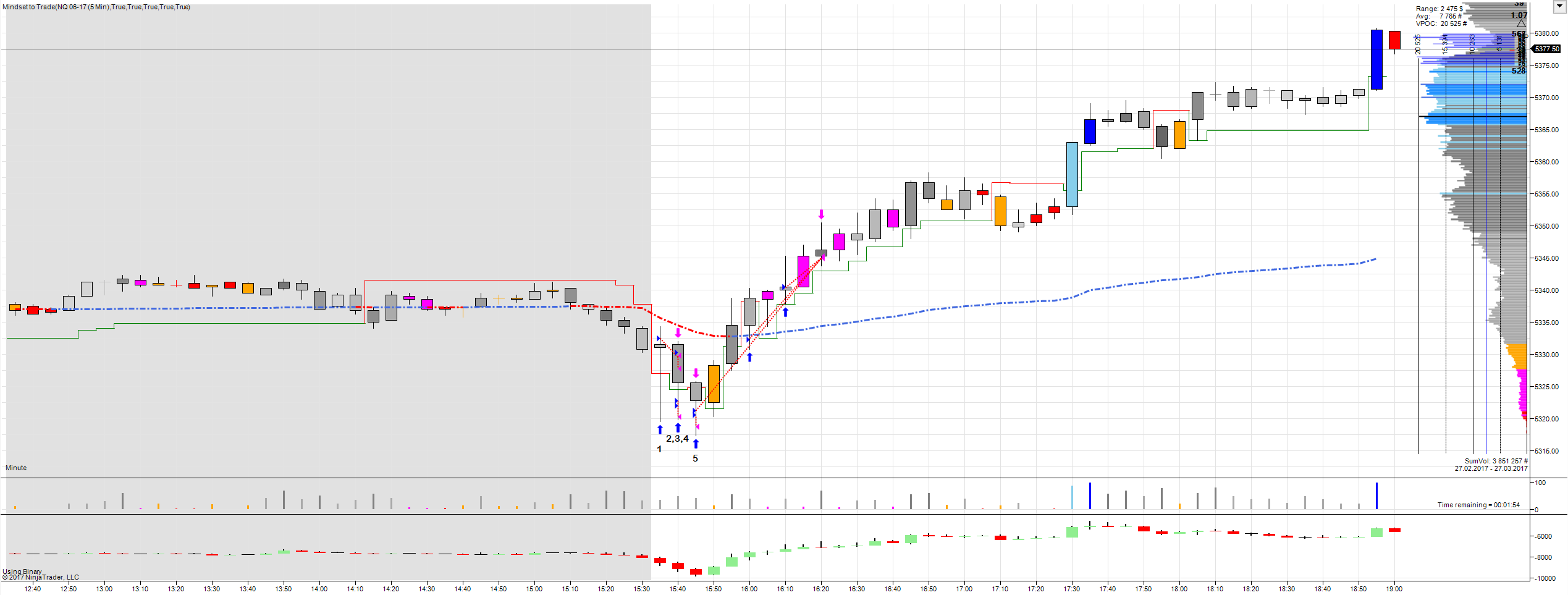Click the 'Time remaining = 00:01:54' text
1568x595 pixels.
coord(1478,505)
